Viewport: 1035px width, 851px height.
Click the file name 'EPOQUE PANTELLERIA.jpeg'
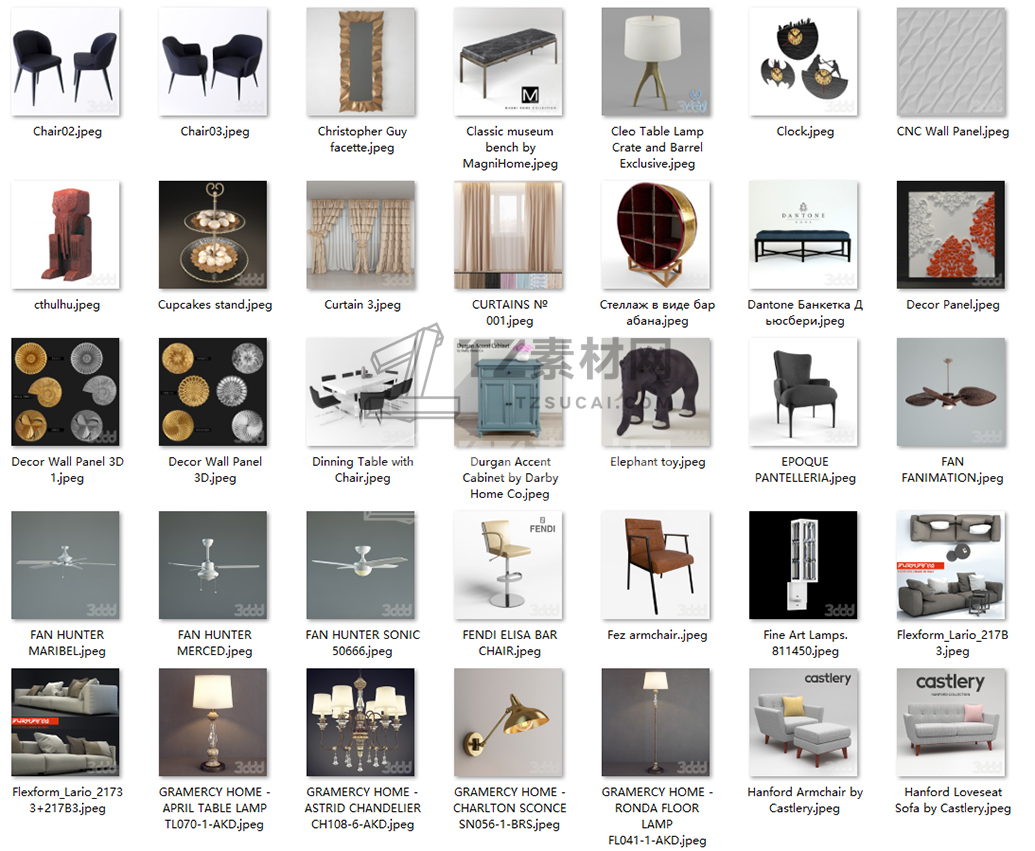click(x=805, y=469)
